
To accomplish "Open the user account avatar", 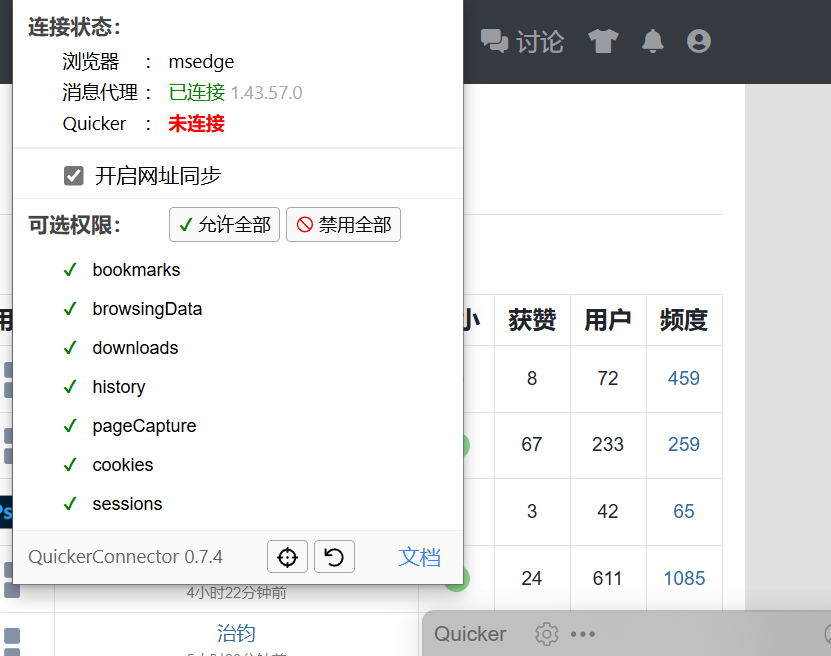I will (699, 41).
